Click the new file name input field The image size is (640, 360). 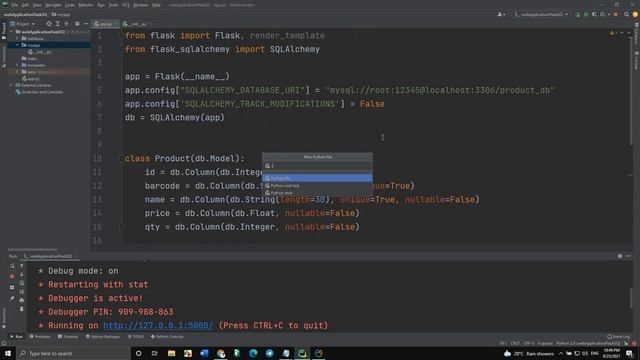click(x=317, y=166)
